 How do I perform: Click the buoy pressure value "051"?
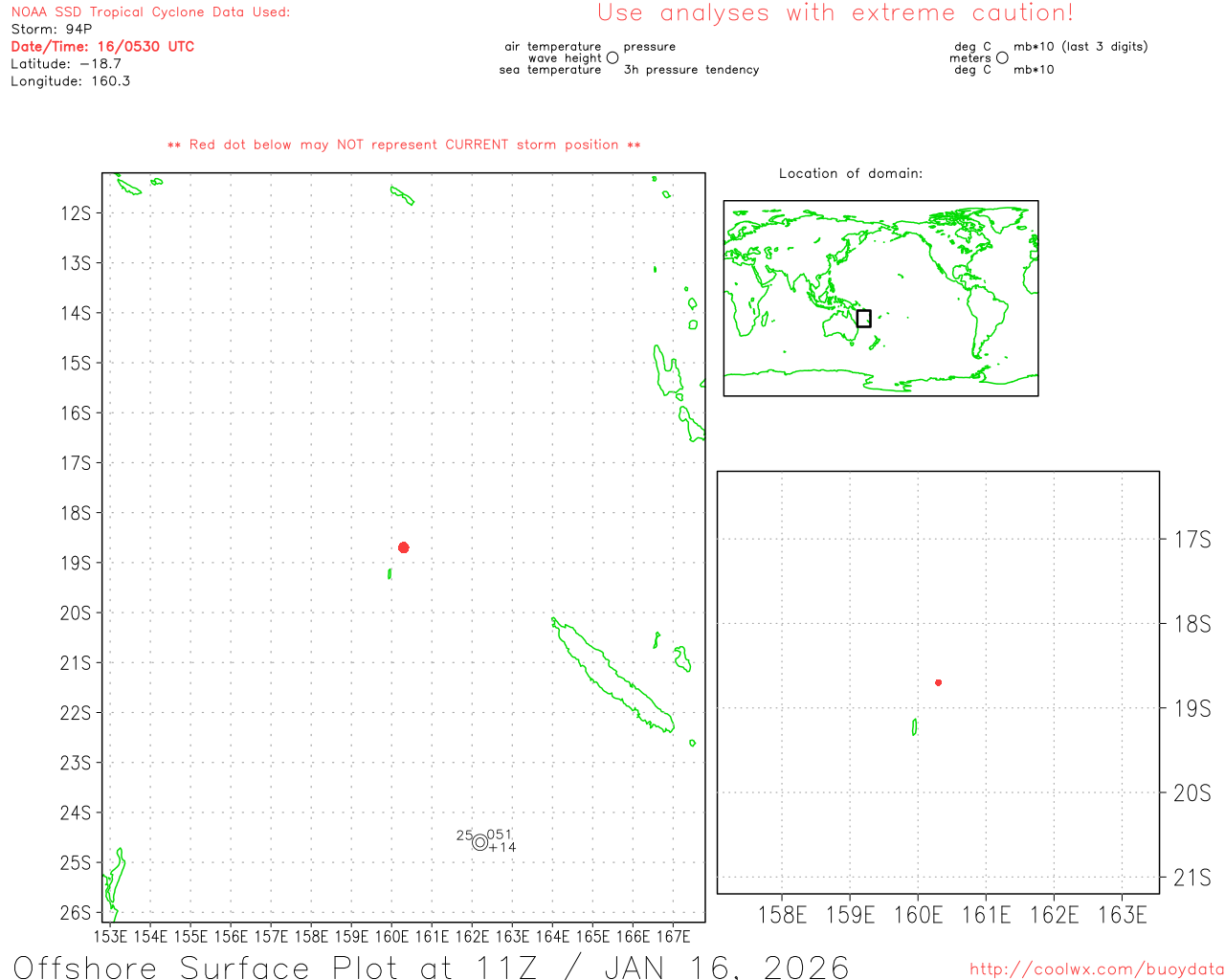(500, 835)
